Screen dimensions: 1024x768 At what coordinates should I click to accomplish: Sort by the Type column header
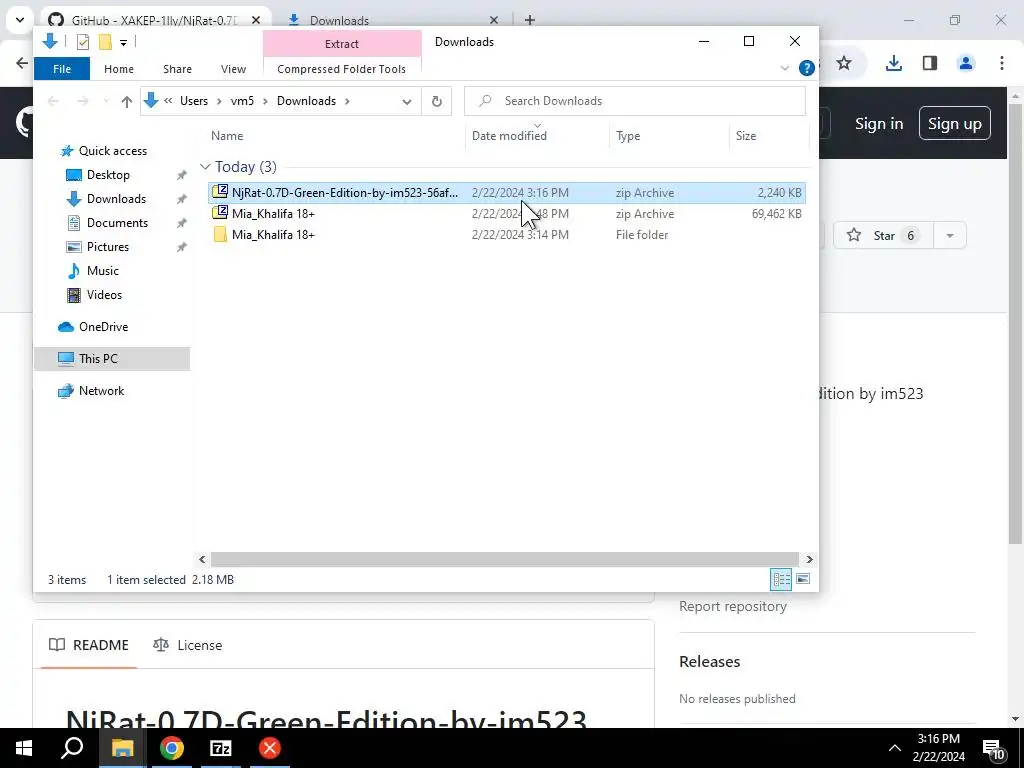[628, 136]
